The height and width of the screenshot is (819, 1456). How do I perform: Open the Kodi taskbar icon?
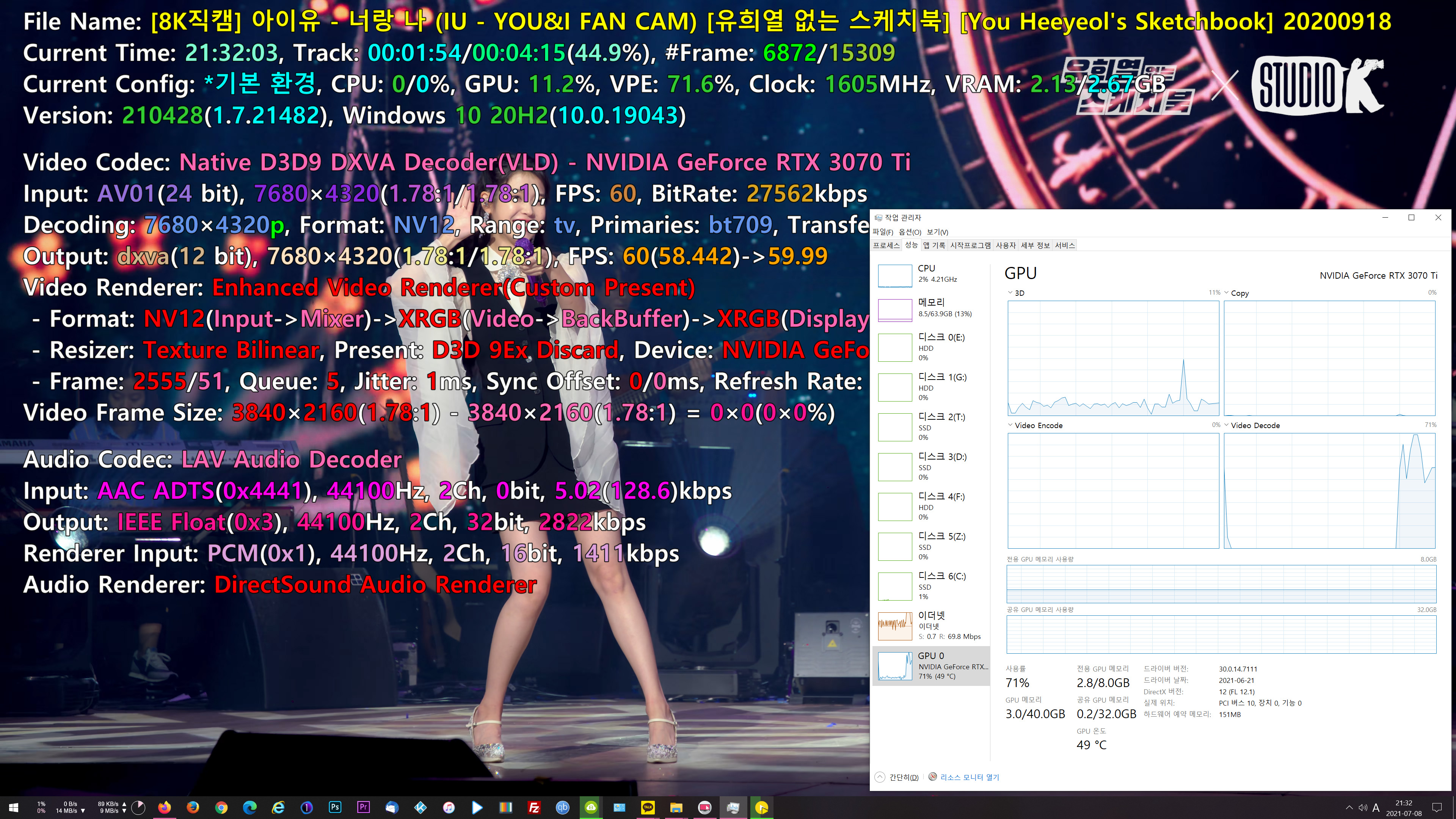click(x=420, y=807)
